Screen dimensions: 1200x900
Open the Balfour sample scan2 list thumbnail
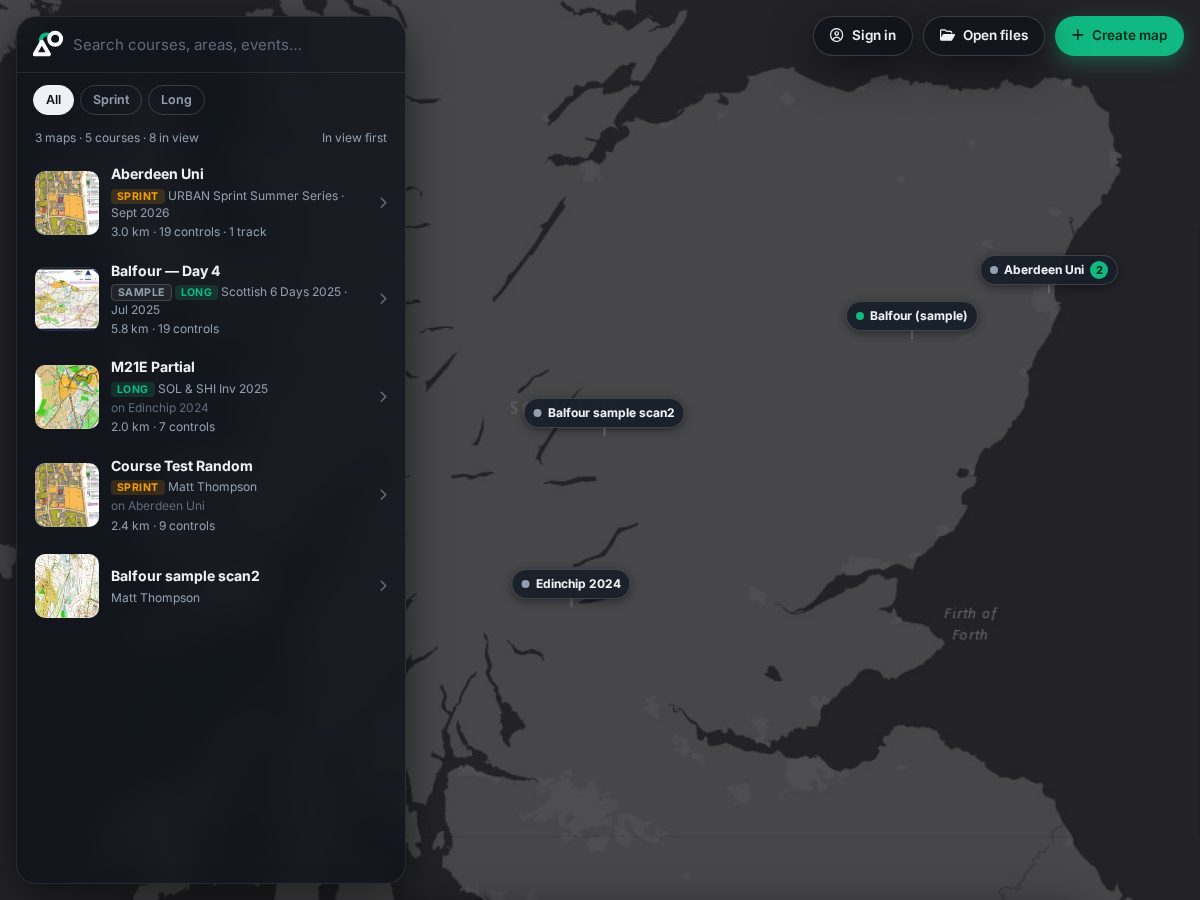coord(67,586)
